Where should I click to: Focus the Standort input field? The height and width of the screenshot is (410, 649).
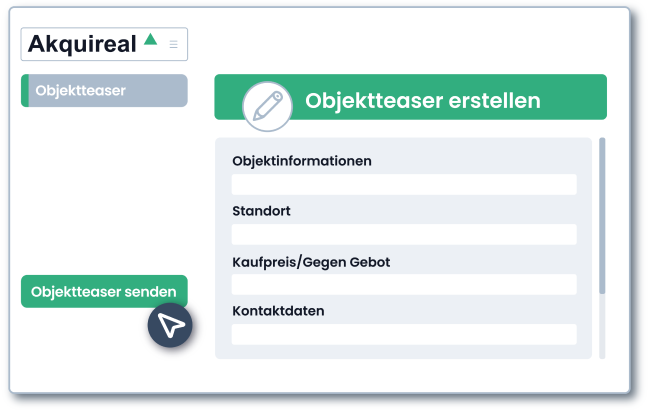point(404,235)
